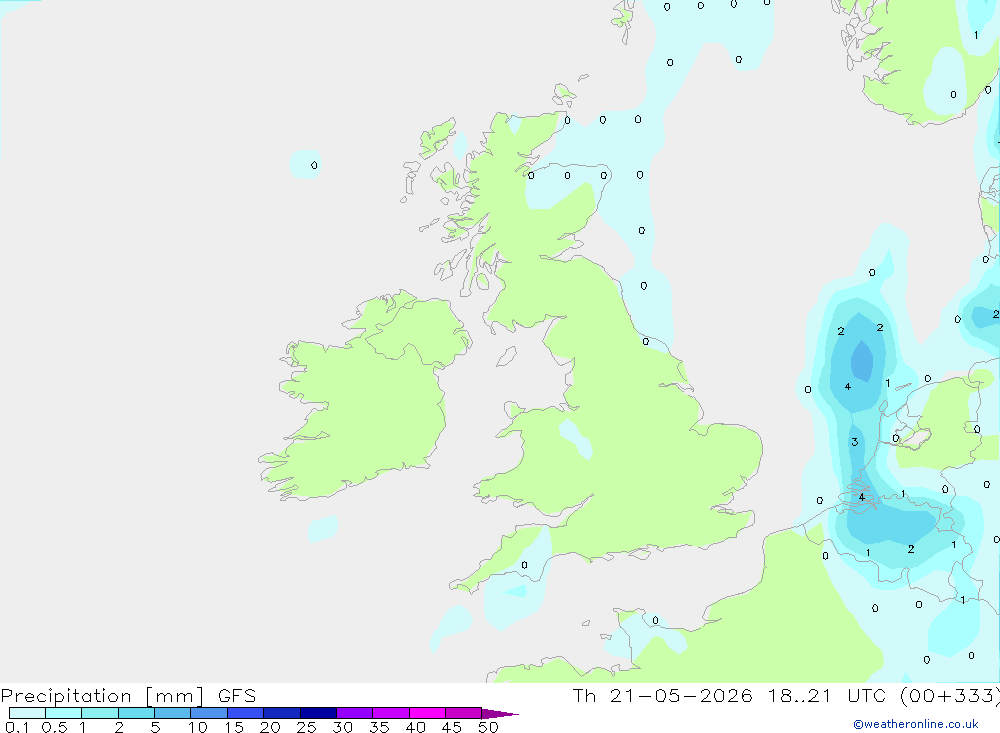1000x733 pixels.
Task: Click the dark blue 20-25 legend swatch
Action: pos(282,713)
